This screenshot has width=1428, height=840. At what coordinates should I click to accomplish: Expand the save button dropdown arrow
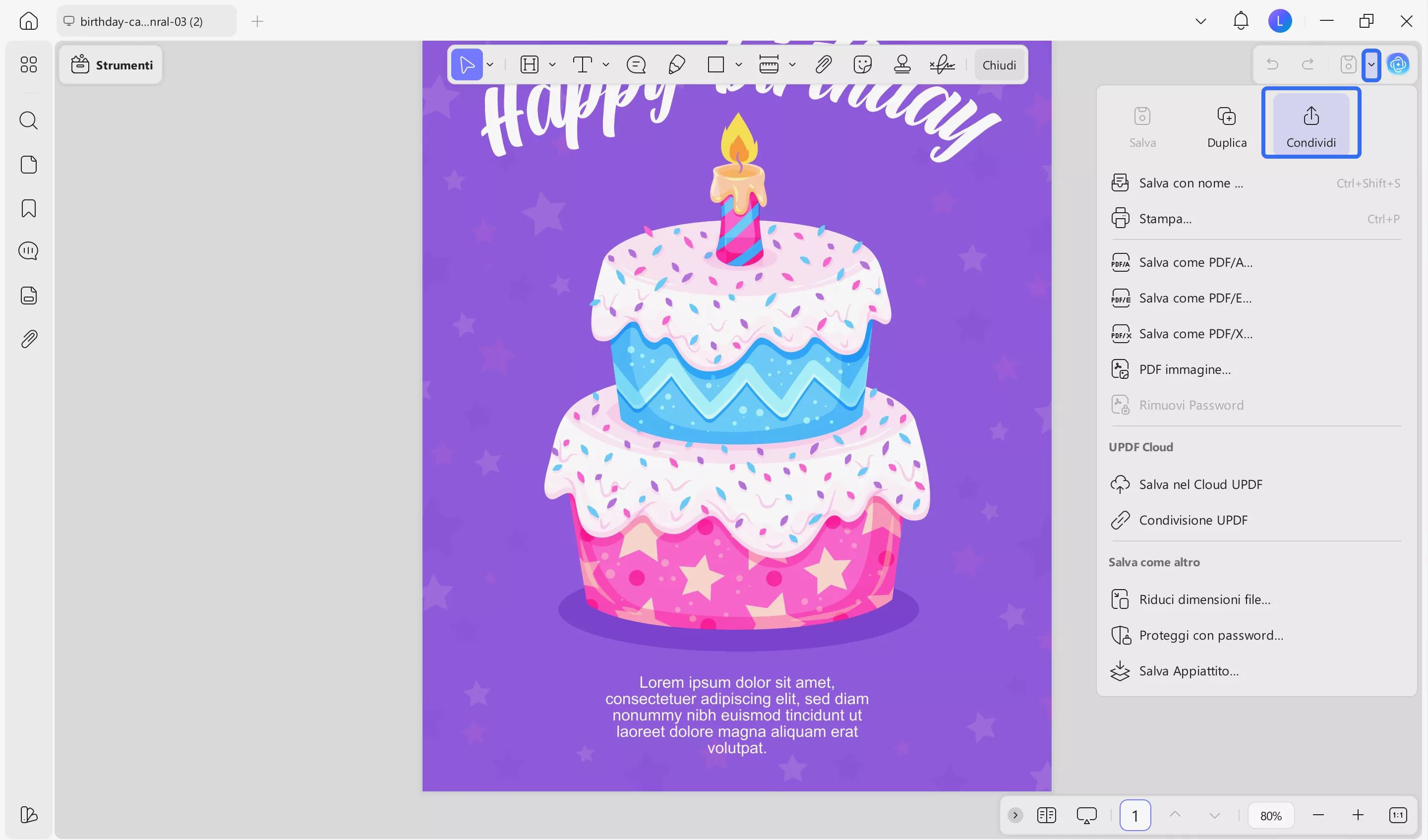[1372, 64]
